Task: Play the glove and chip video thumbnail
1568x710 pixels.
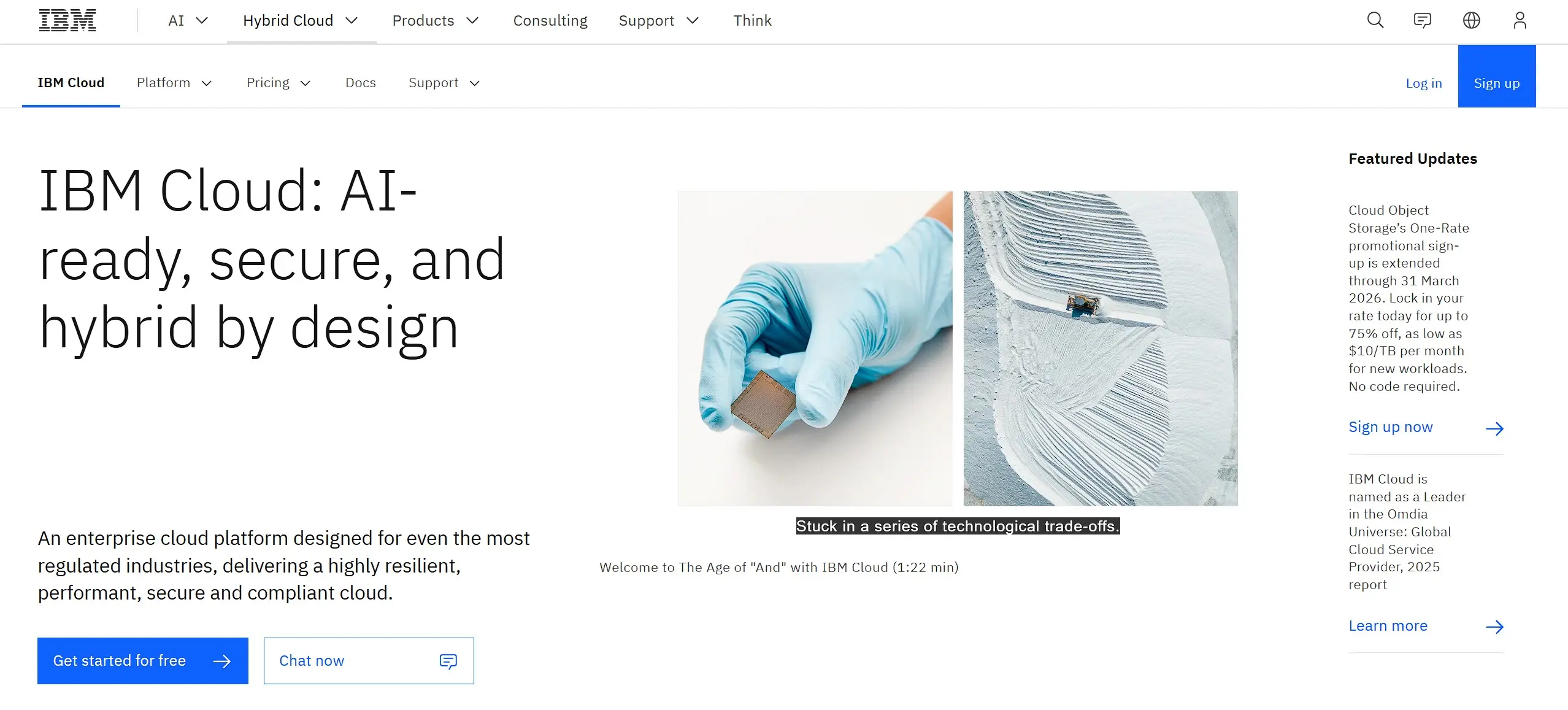Action: point(815,348)
